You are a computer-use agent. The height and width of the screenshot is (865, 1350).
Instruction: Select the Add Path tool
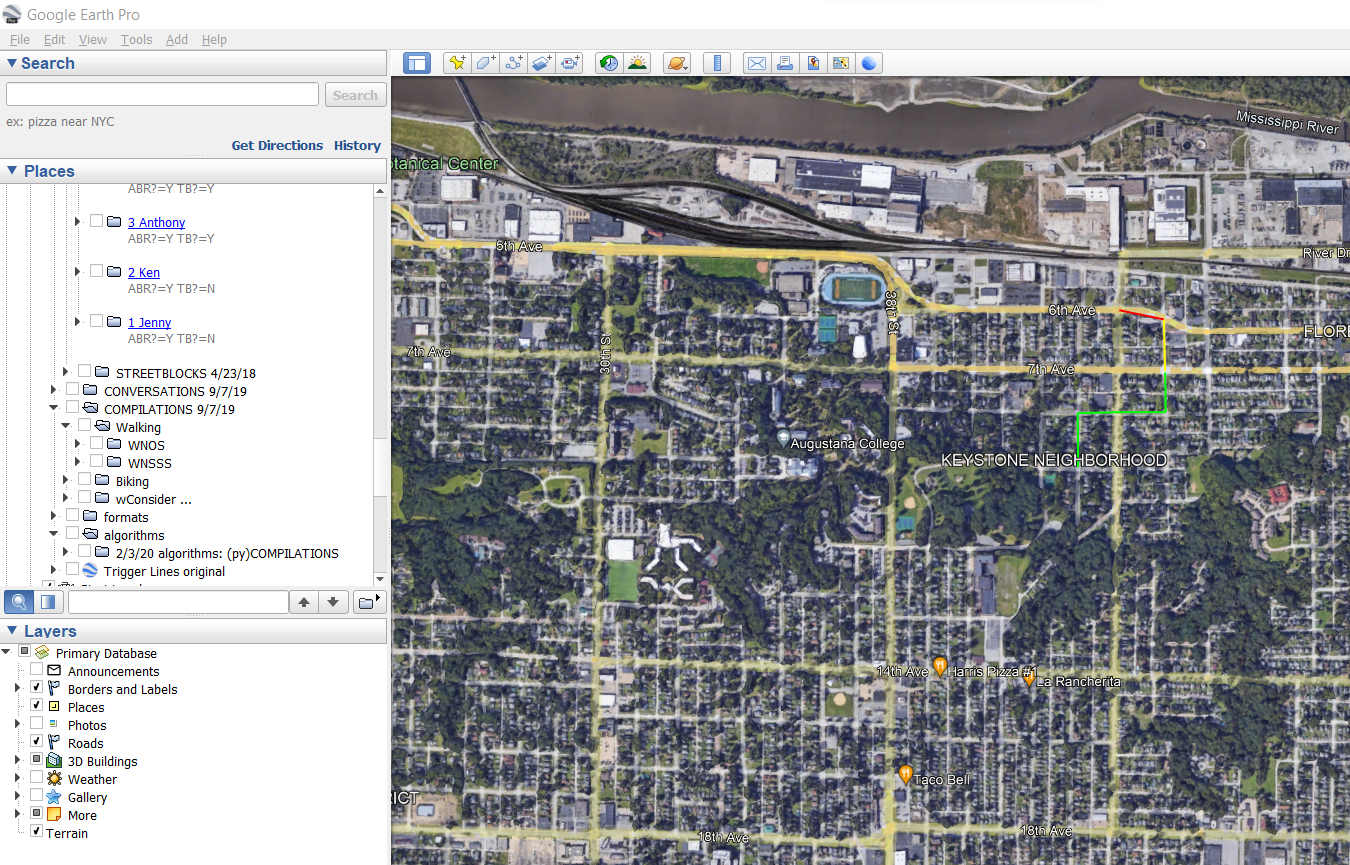pos(514,63)
